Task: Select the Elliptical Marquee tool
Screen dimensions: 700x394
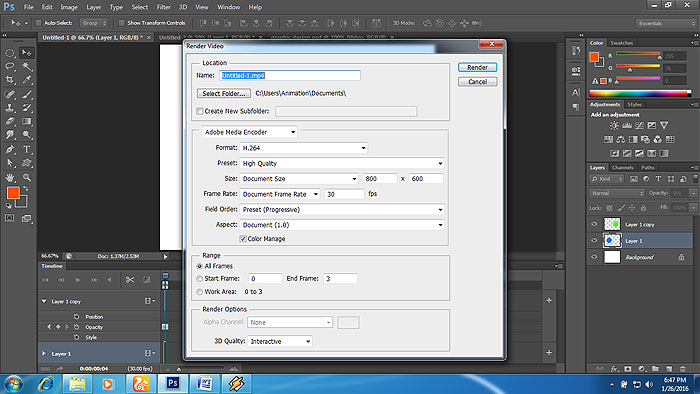Action: [x=10, y=53]
